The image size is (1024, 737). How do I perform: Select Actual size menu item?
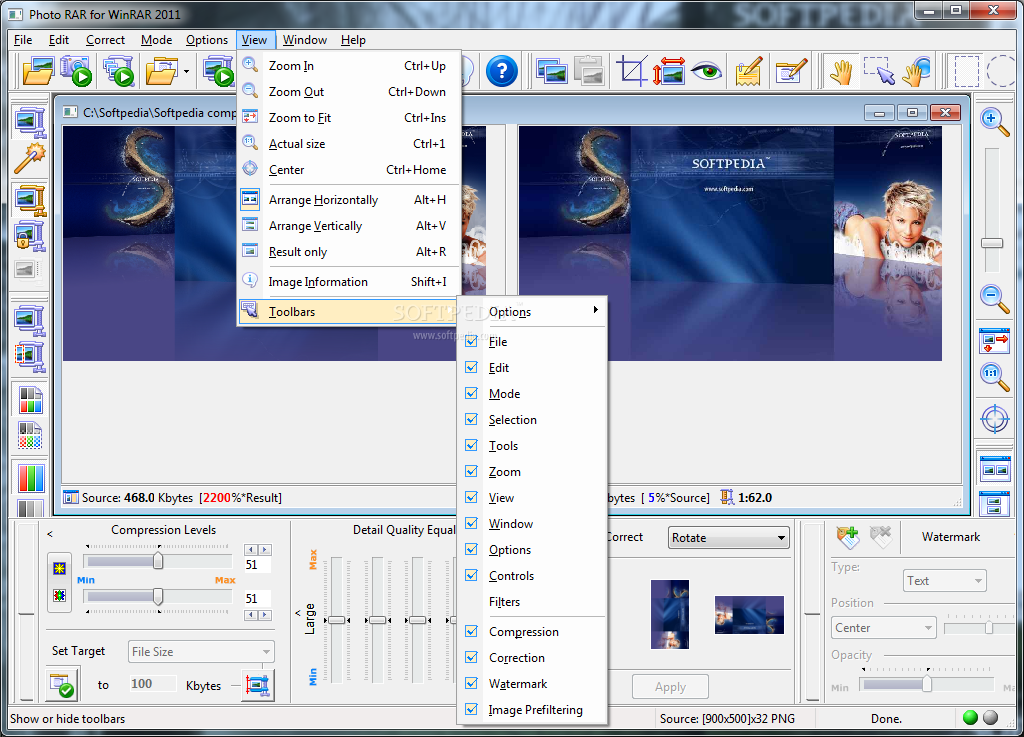tap(349, 144)
